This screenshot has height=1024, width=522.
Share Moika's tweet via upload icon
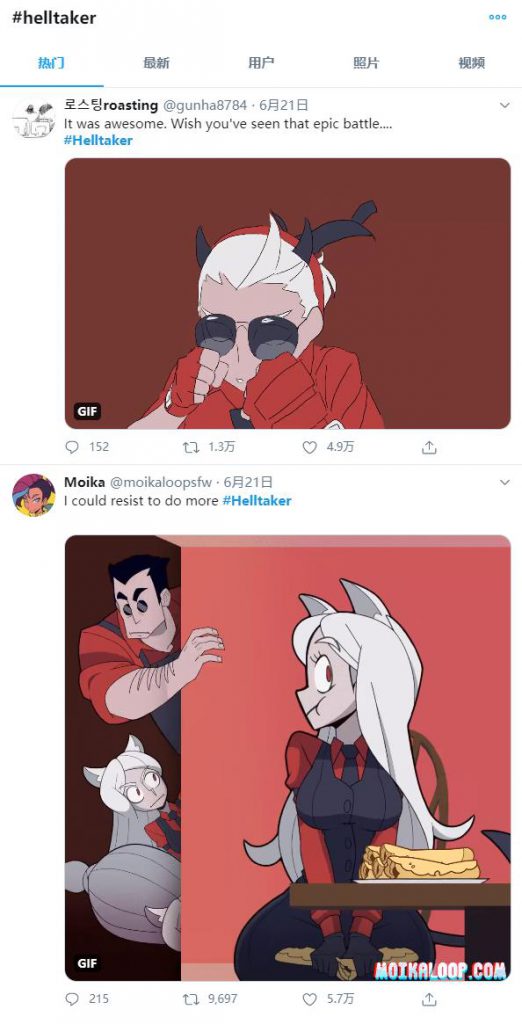[x=429, y=999]
